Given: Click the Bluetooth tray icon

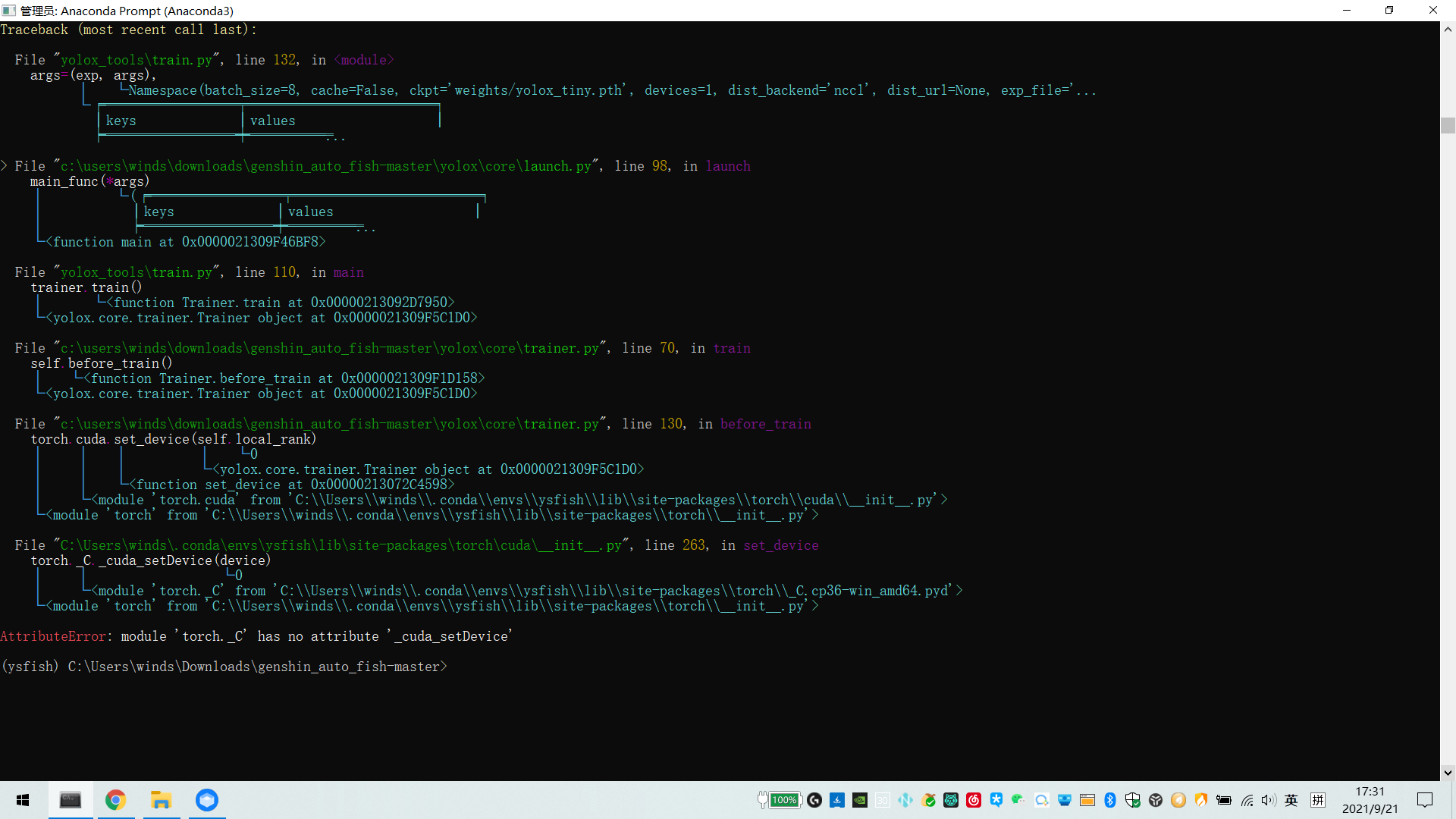Looking at the screenshot, I should click(x=1110, y=800).
